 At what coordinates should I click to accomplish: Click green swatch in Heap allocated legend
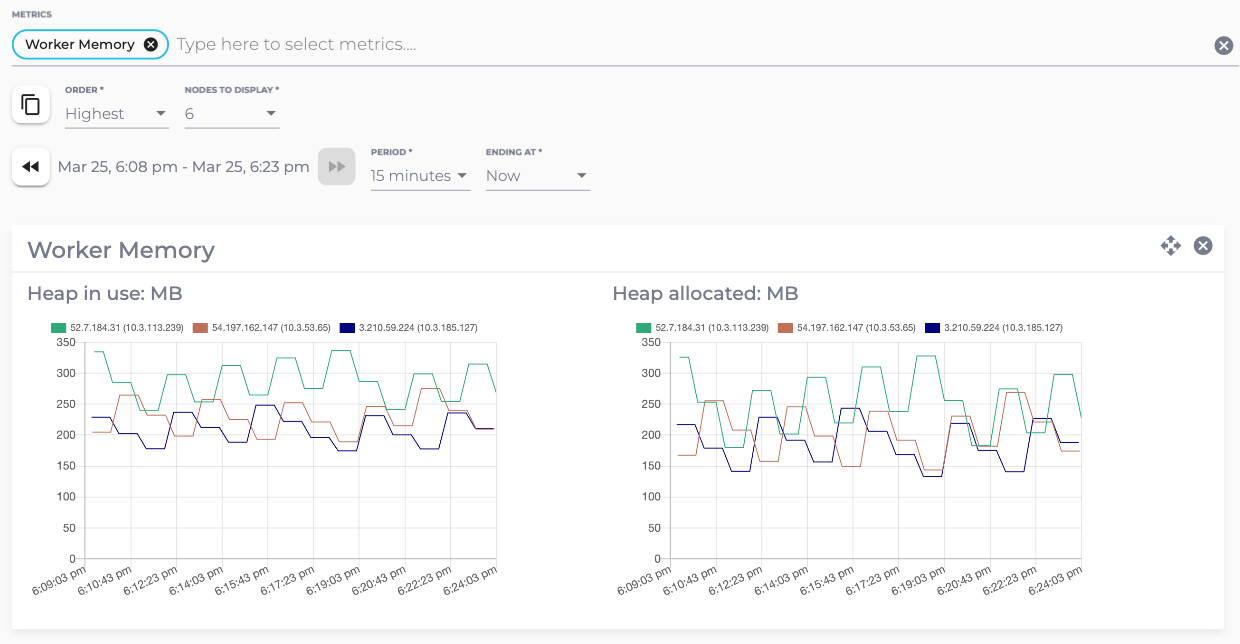tap(644, 328)
